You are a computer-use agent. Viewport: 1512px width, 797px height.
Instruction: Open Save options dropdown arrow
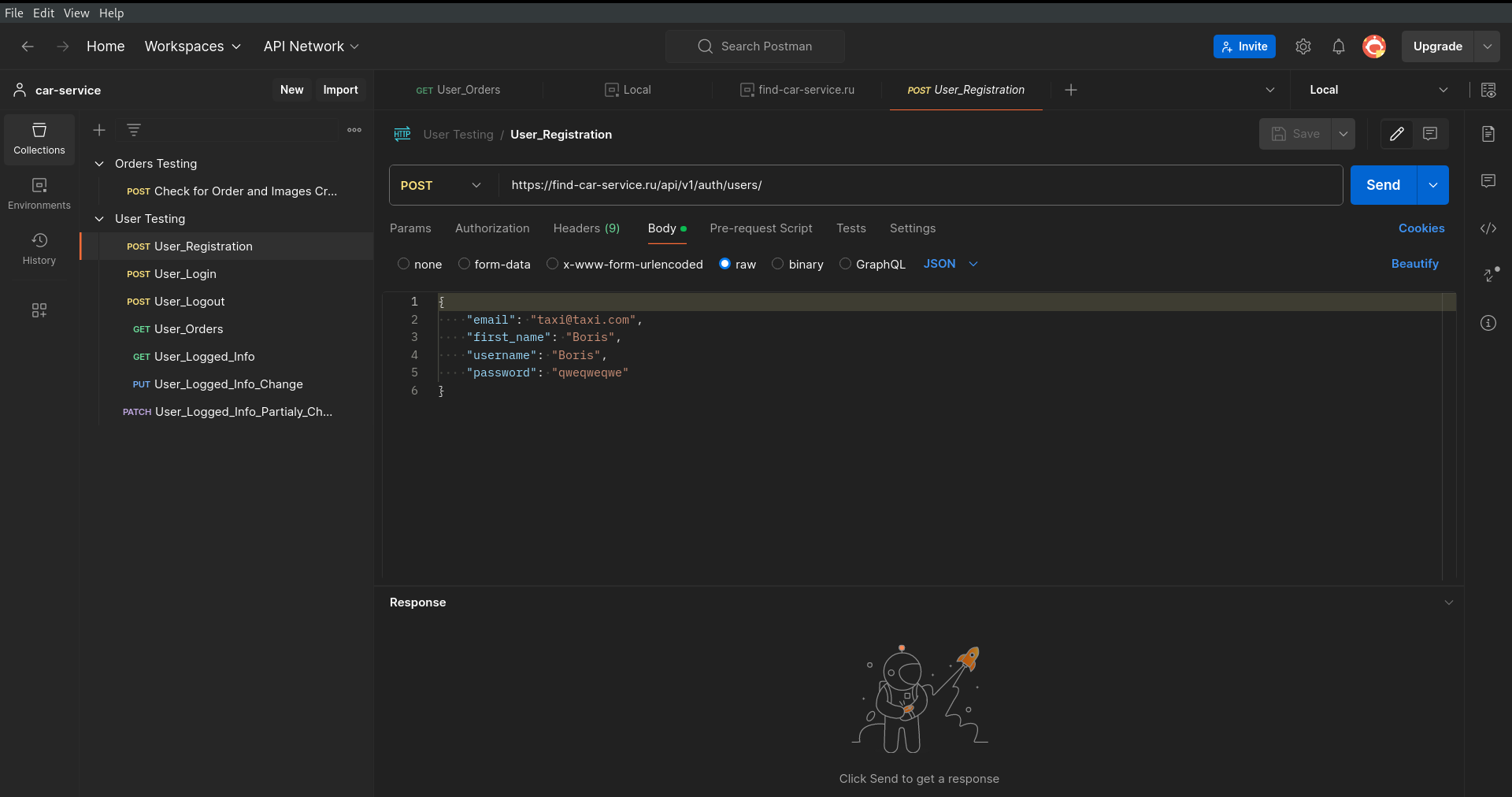[x=1343, y=134]
